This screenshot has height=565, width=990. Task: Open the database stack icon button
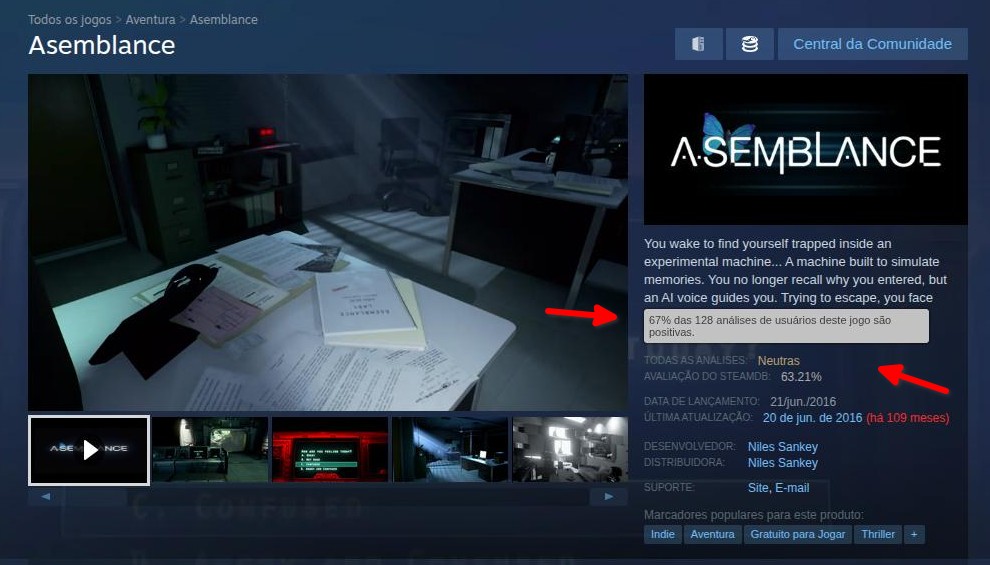pyautogui.click(x=749, y=44)
